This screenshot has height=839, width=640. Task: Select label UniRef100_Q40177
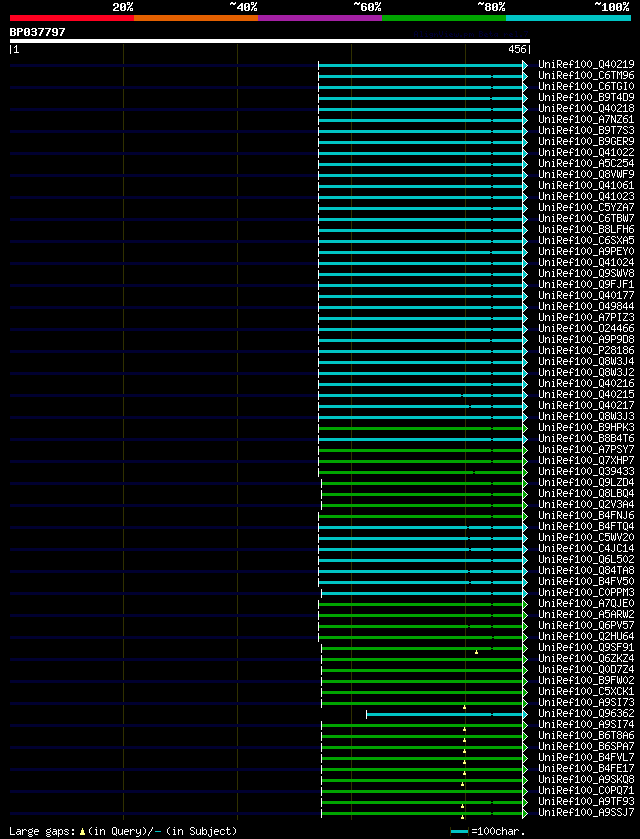[x=586, y=296]
